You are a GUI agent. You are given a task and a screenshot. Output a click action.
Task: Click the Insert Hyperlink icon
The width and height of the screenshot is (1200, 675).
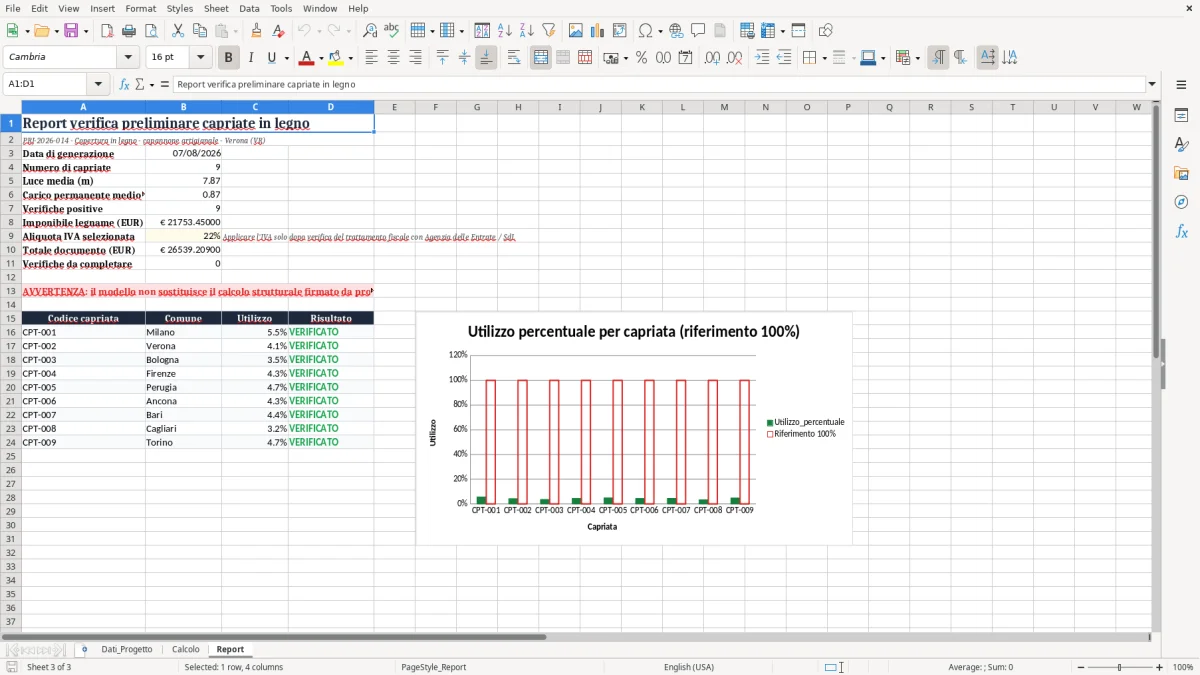(x=676, y=31)
